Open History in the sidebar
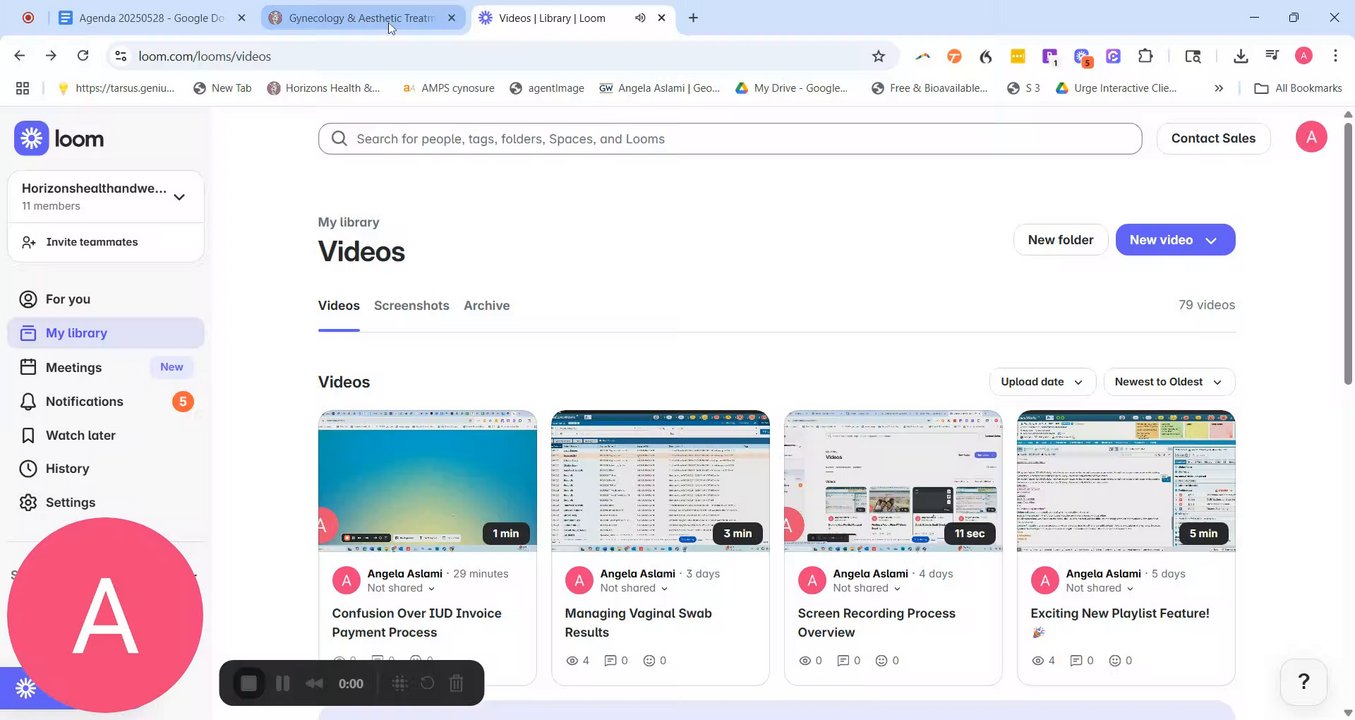This screenshot has width=1355, height=720. click(x=106, y=468)
